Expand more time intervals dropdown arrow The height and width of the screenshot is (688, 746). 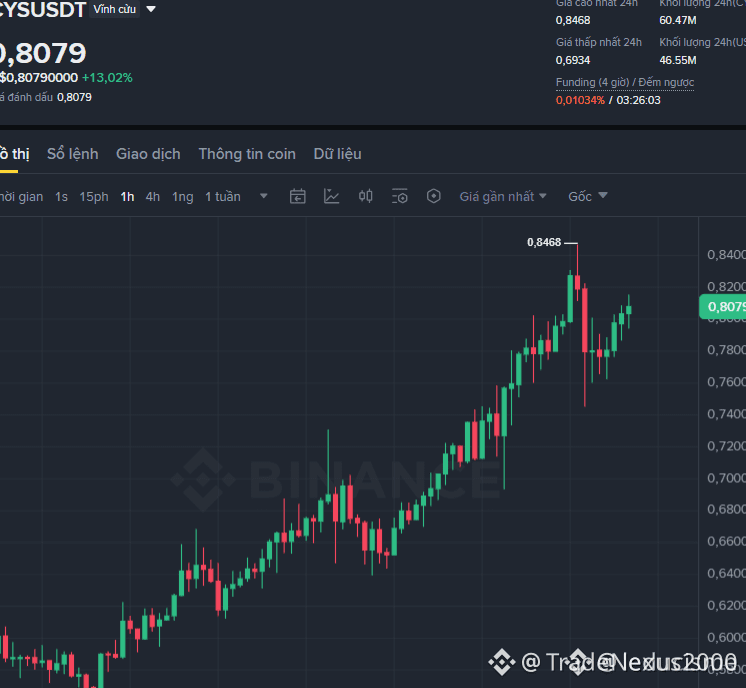click(x=264, y=196)
